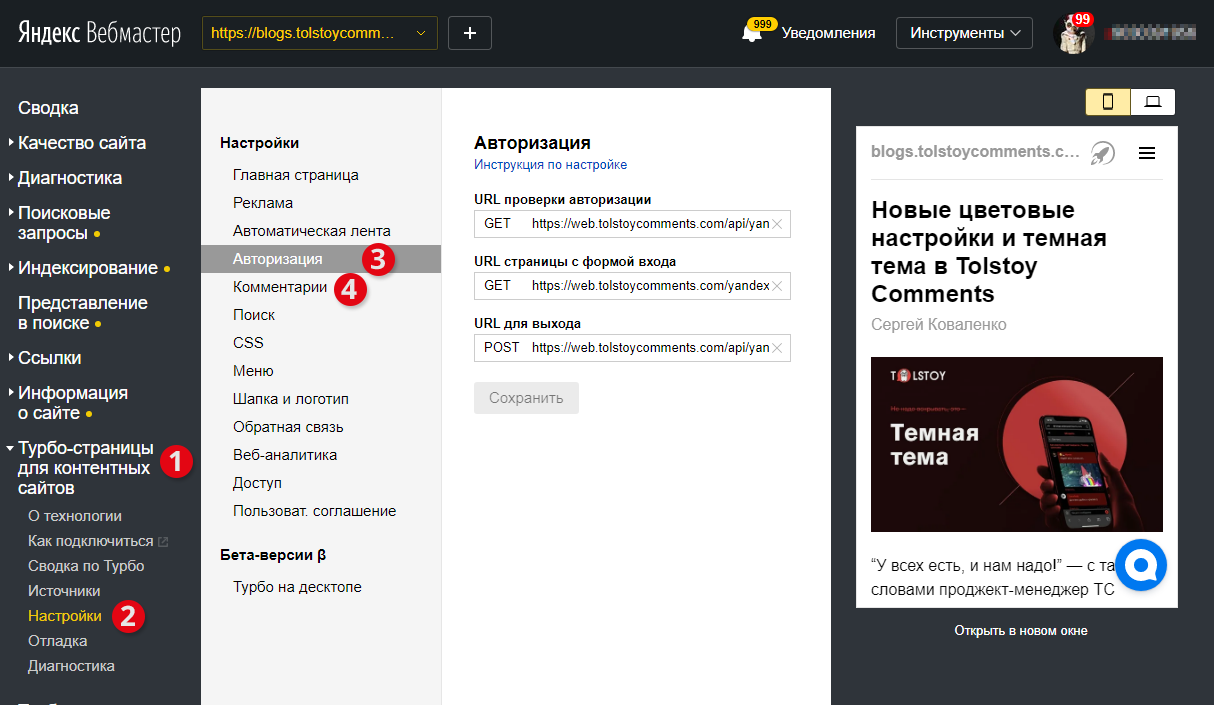
Task: Select Главная страница settings item
Action: [296, 175]
